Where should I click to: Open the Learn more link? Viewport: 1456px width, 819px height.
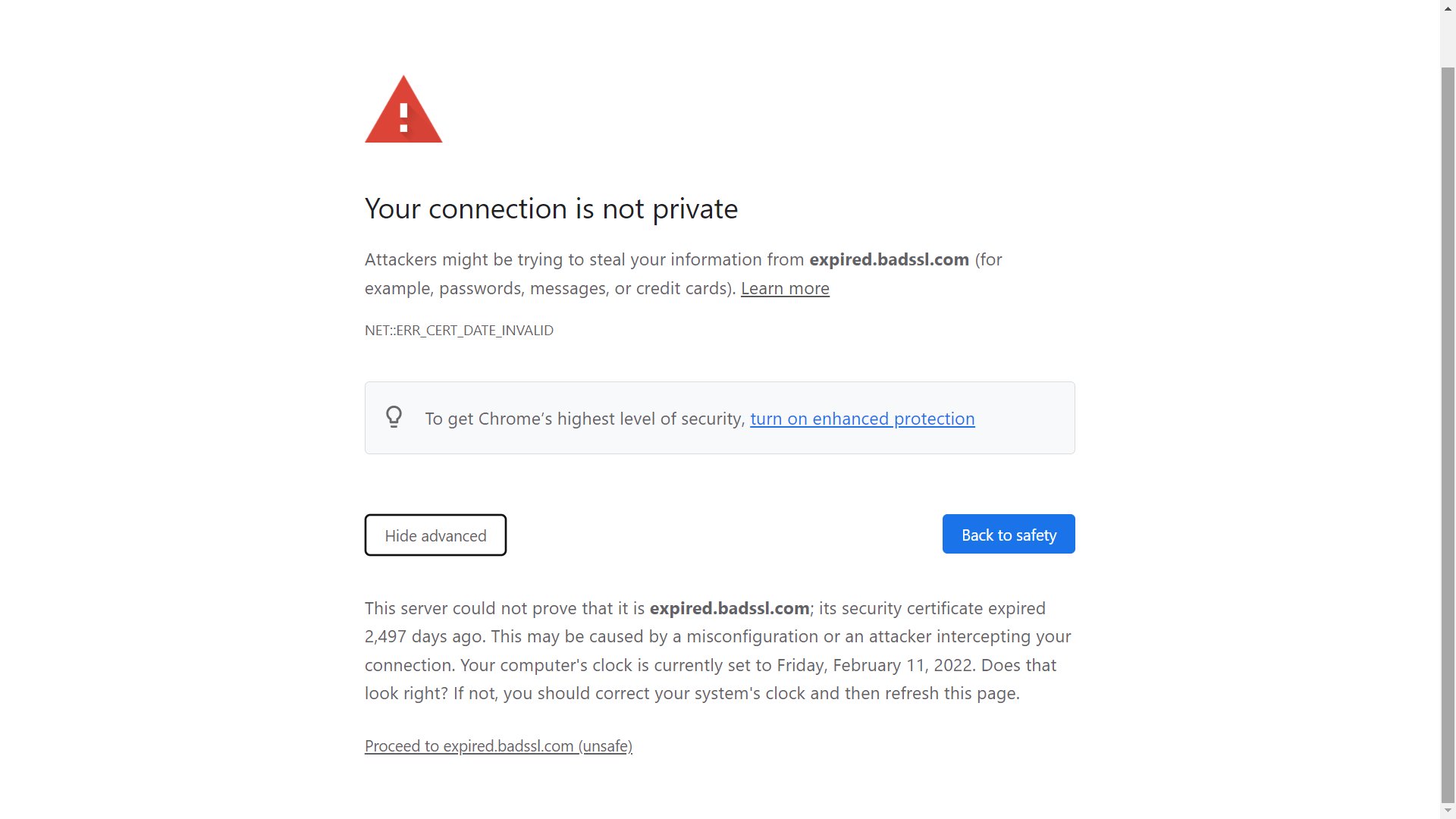coord(785,289)
